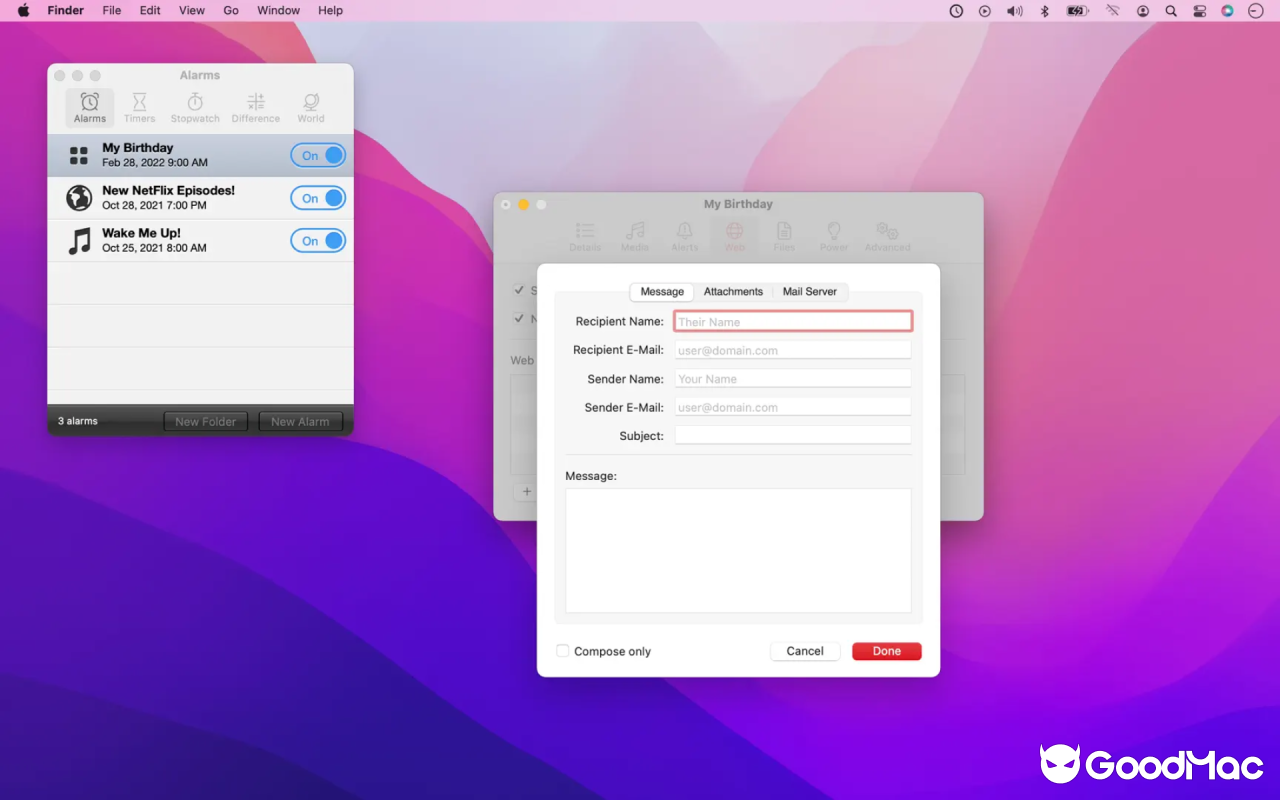
Task: Switch to the Difference tool
Action: point(255,107)
